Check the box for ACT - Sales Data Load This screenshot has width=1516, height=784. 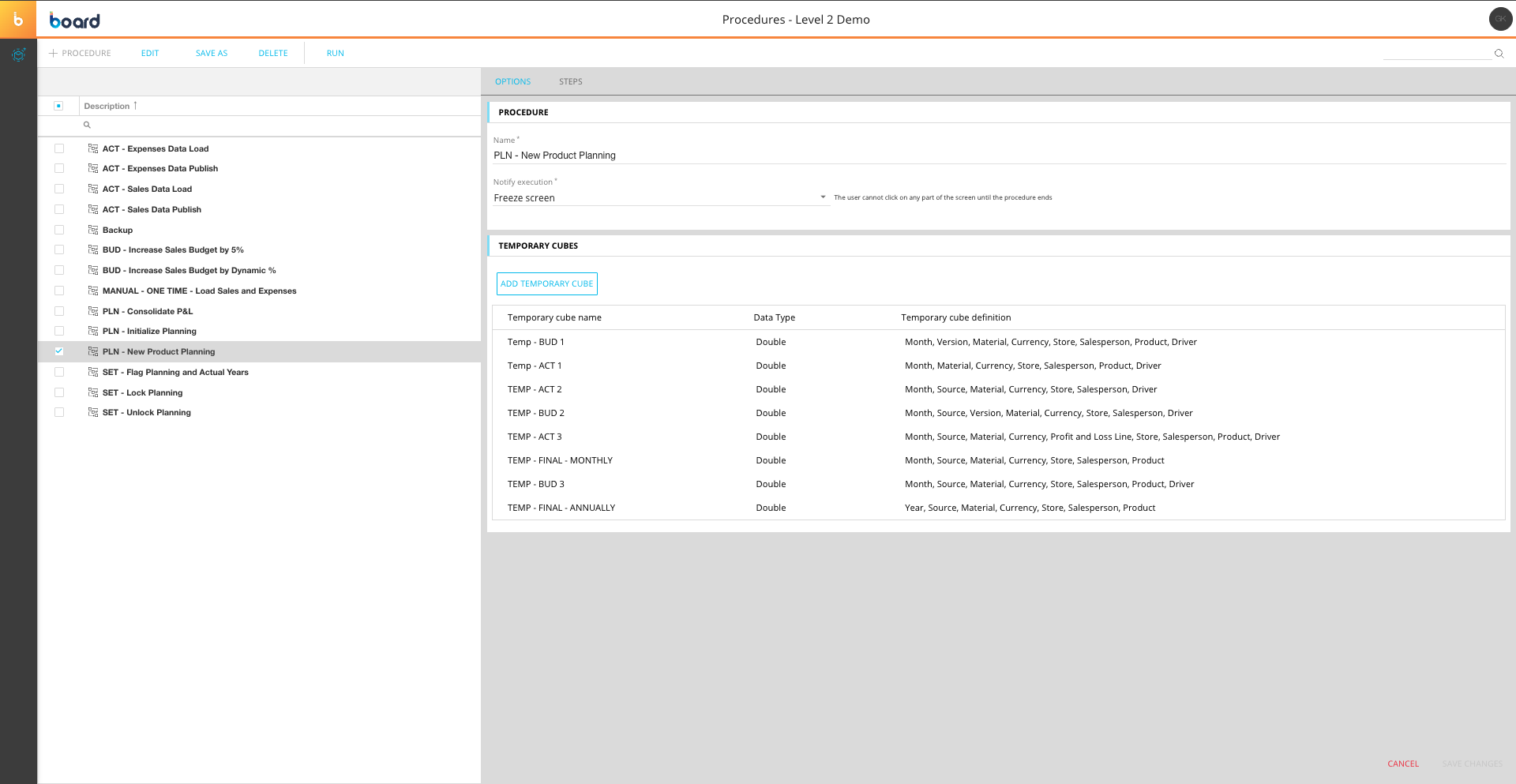[x=59, y=189]
